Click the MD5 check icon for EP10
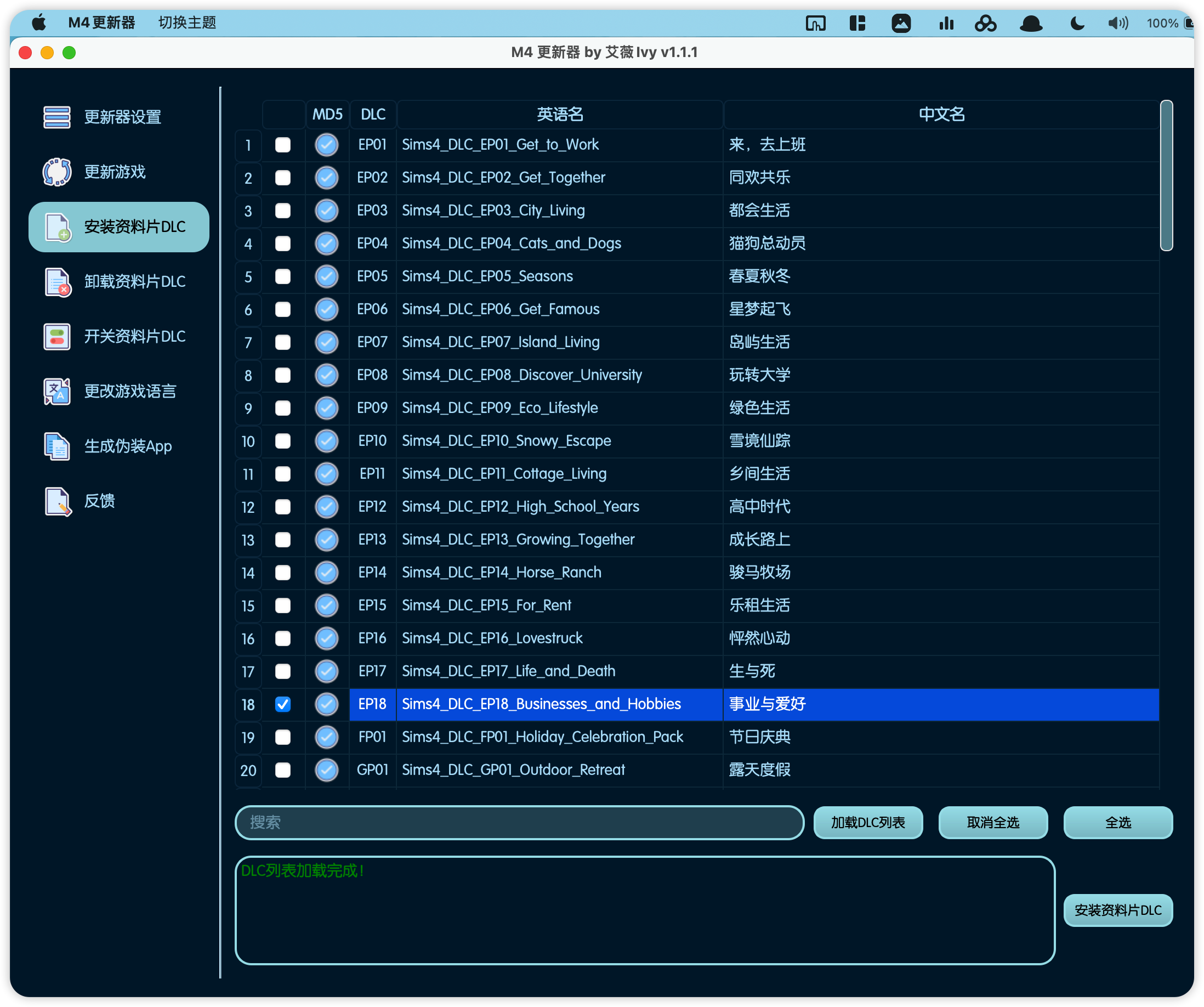Screen dimensions: 1204x1007 [326, 441]
